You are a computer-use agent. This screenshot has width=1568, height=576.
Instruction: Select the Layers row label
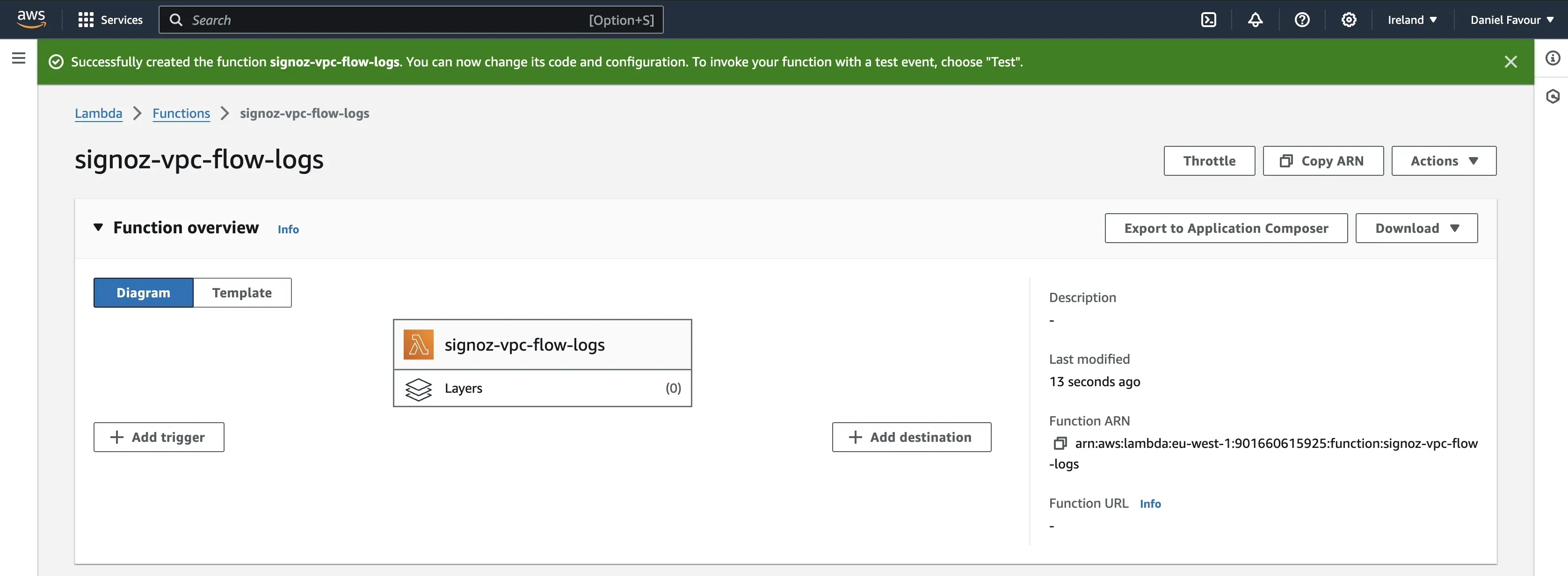[x=463, y=388]
